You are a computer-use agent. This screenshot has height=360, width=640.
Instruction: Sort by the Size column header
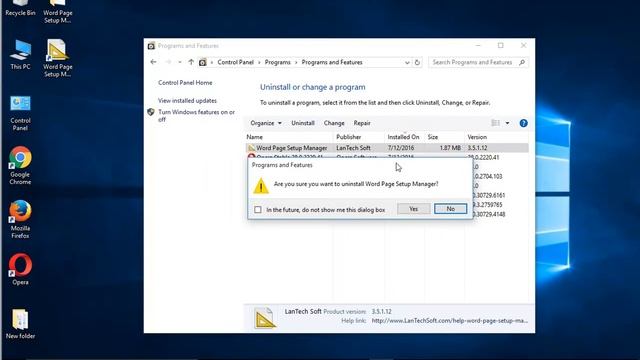(x=444, y=137)
